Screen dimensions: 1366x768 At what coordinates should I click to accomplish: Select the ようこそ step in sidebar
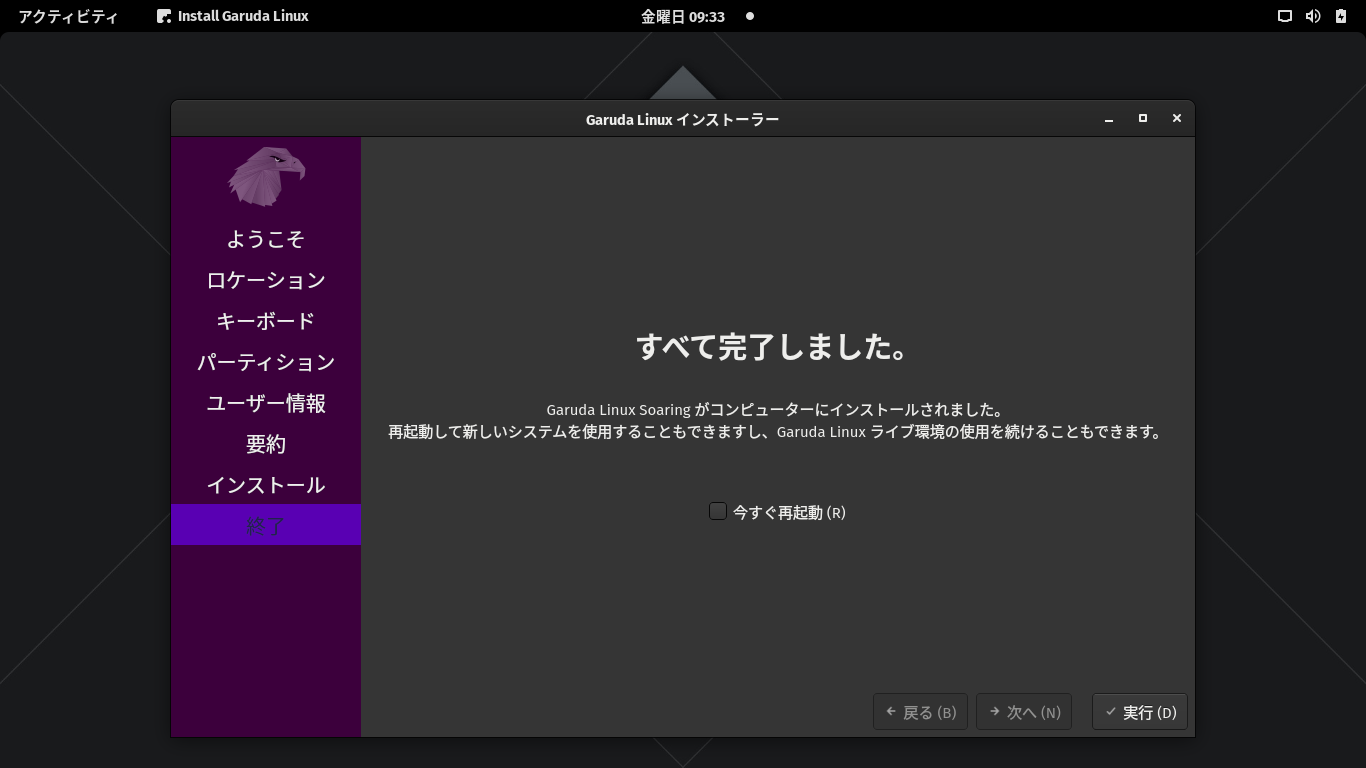[266, 239]
